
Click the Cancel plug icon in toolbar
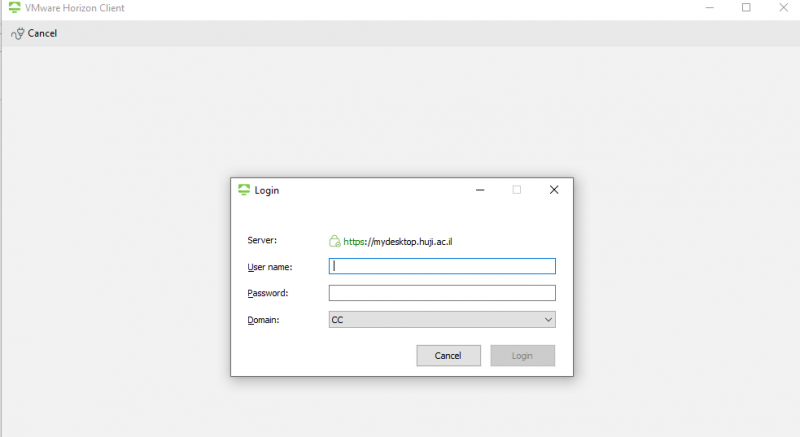(17, 34)
